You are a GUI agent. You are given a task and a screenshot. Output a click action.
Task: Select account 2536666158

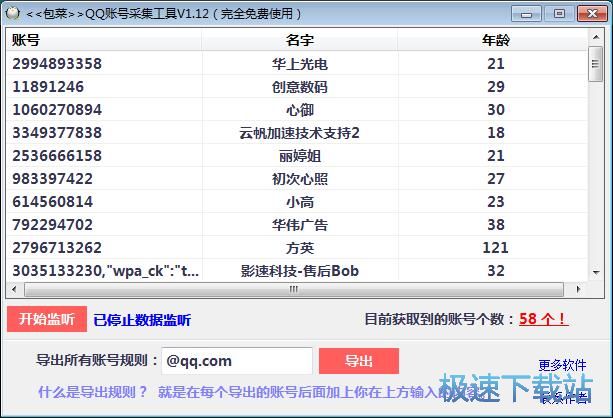tap(57, 156)
